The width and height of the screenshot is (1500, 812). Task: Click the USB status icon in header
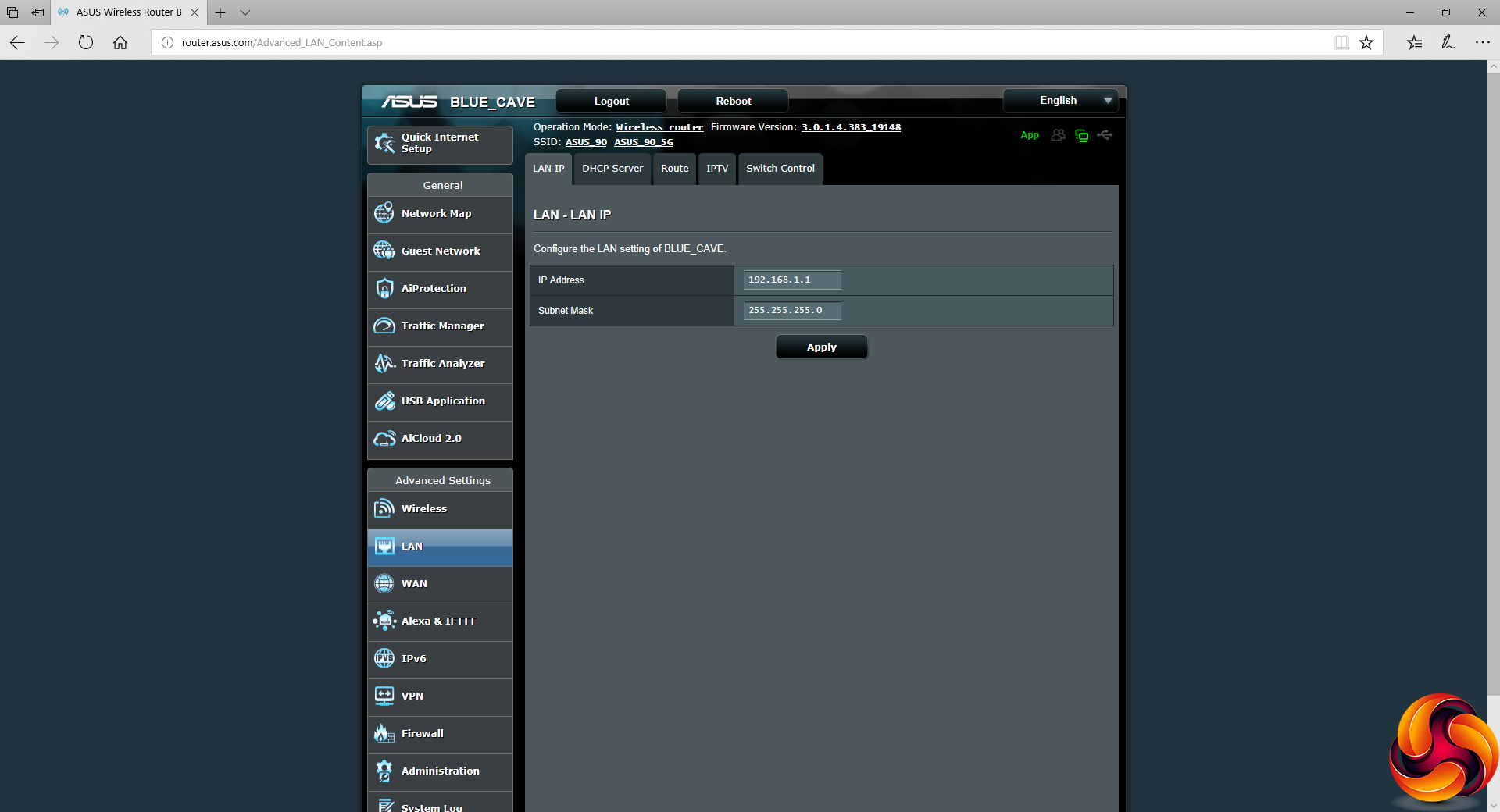click(1105, 135)
